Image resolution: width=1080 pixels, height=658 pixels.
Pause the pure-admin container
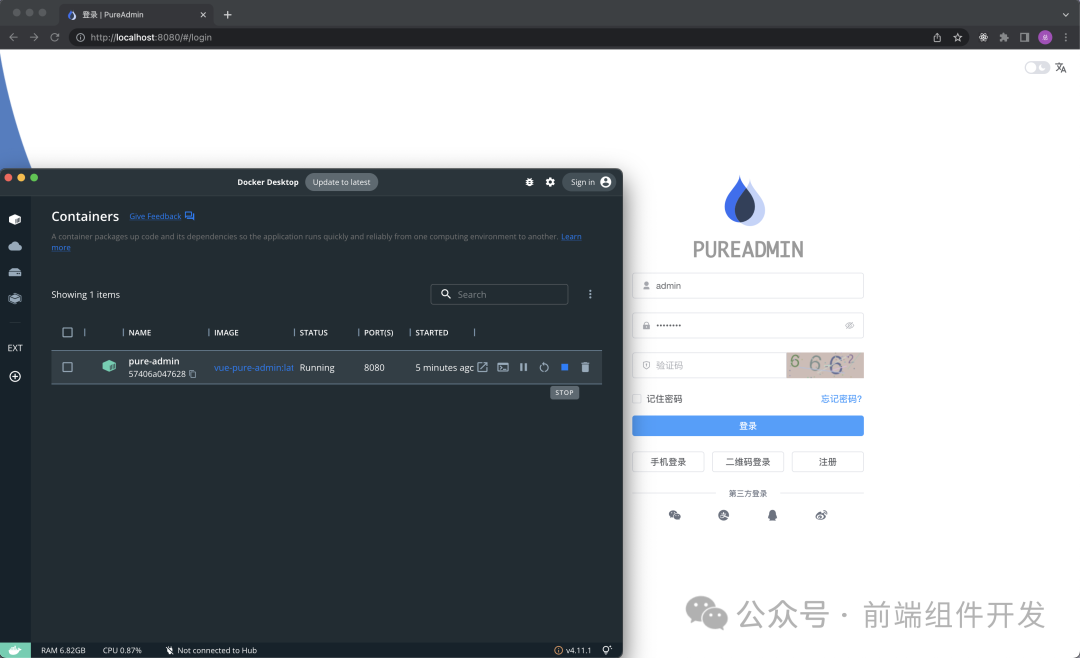pos(523,367)
